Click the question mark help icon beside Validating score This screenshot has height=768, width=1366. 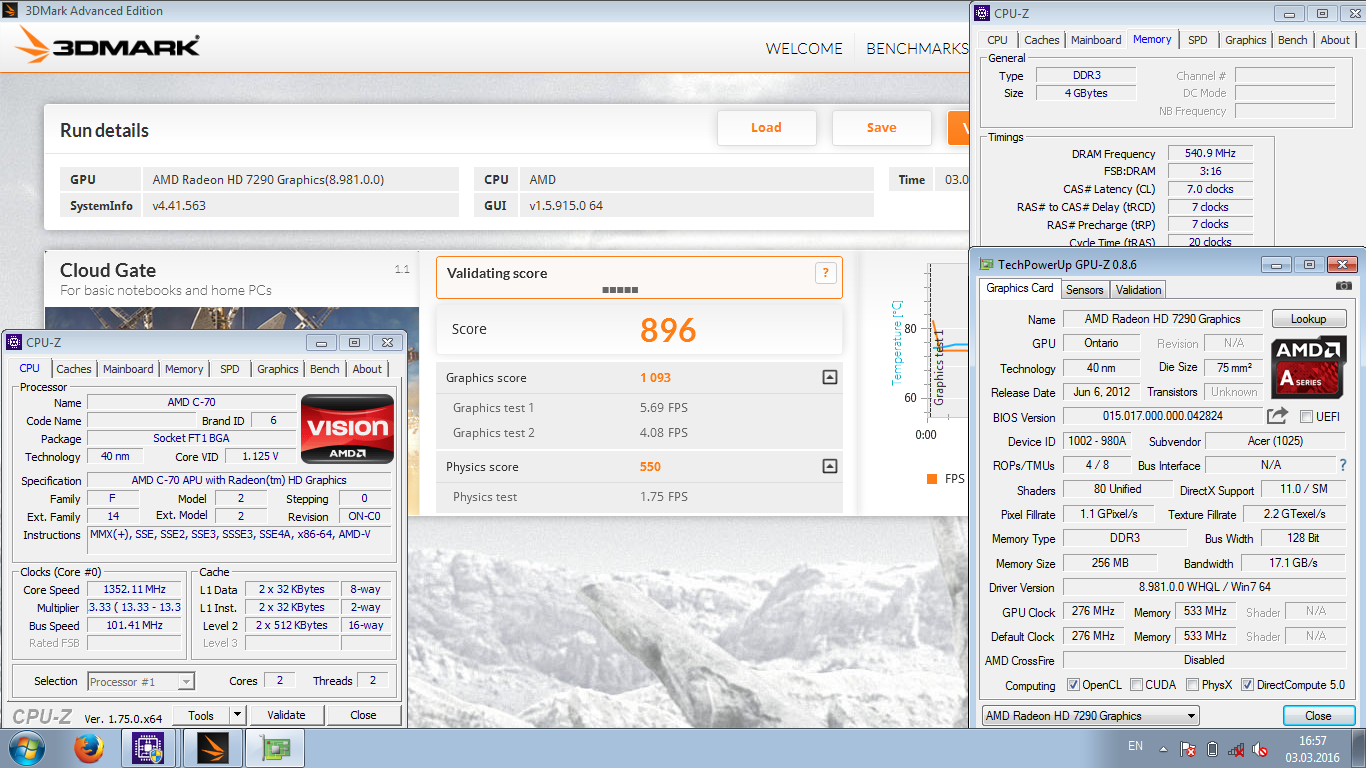(x=826, y=273)
